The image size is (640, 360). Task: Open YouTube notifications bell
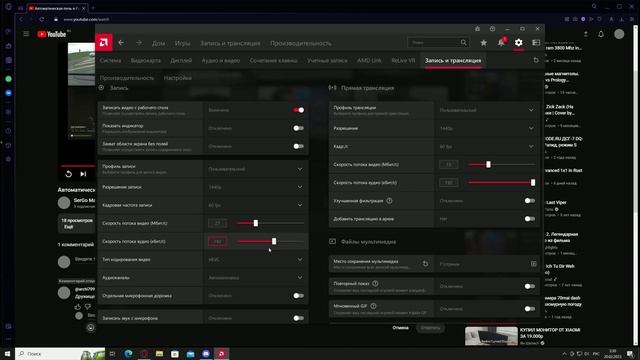[x=601, y=34]
